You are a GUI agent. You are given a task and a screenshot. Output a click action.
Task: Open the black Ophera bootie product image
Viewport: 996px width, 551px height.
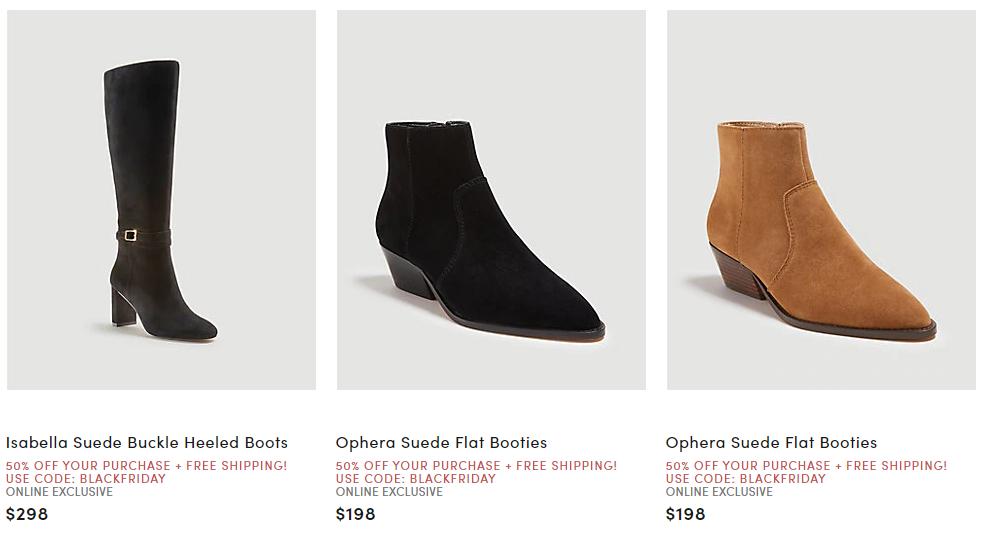point(491,200)
